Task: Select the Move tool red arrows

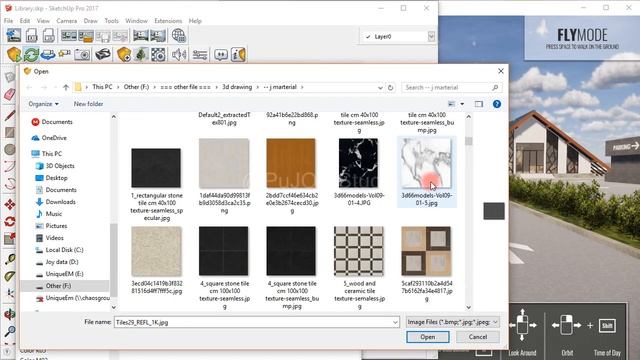Action: click(10, 204)
